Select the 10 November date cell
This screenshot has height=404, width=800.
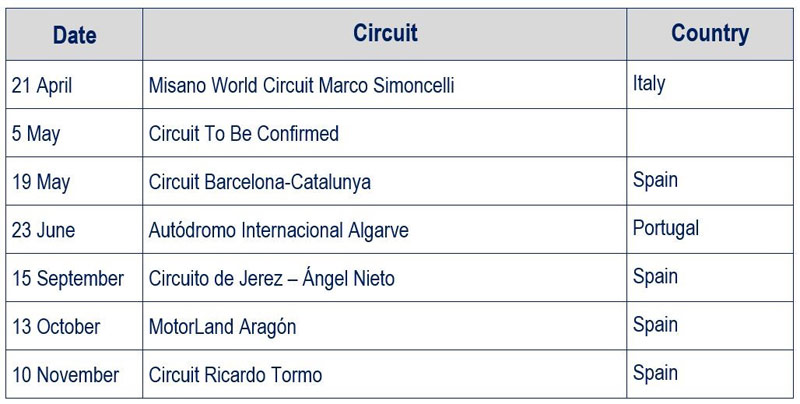coord(65,375)
